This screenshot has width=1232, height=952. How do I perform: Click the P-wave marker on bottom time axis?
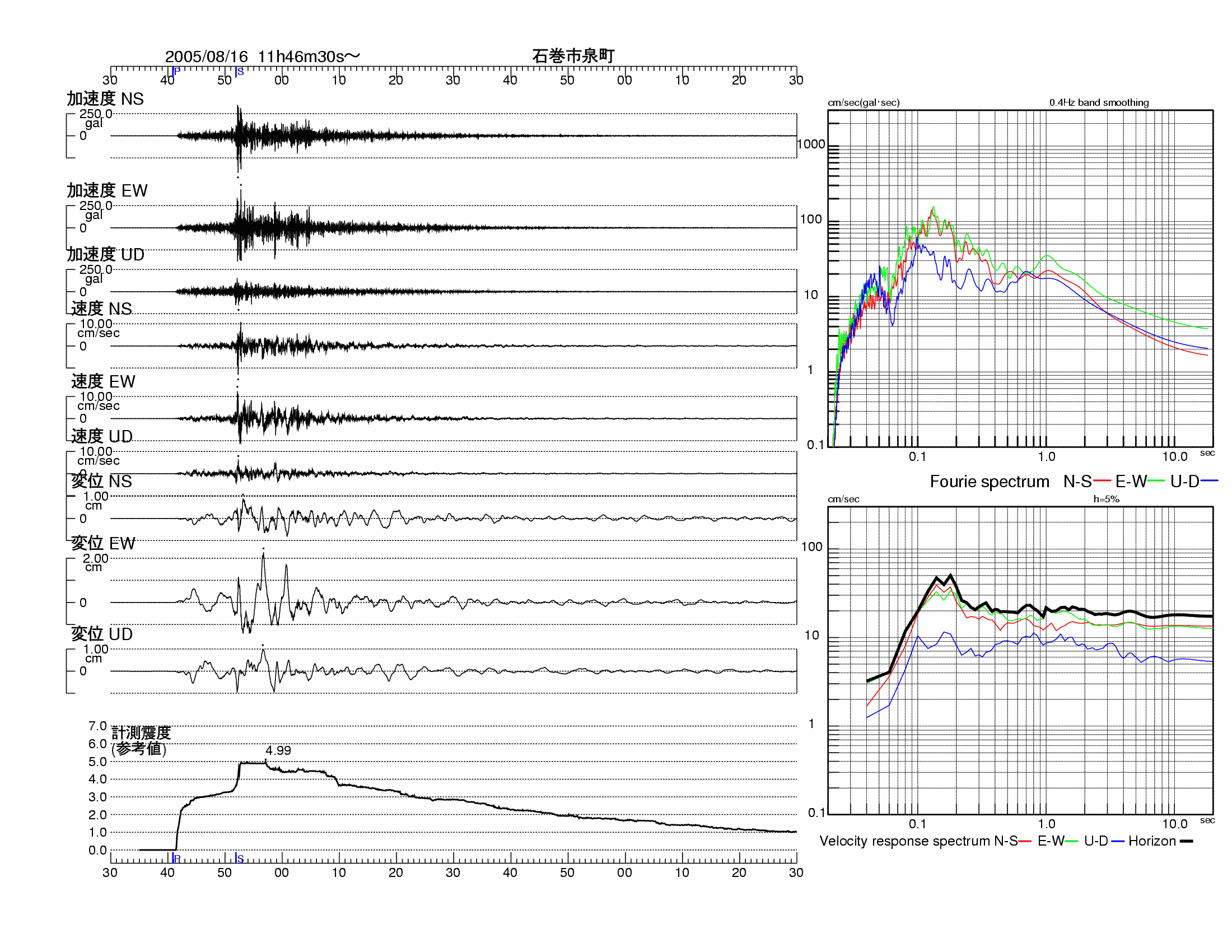point(175,858)
